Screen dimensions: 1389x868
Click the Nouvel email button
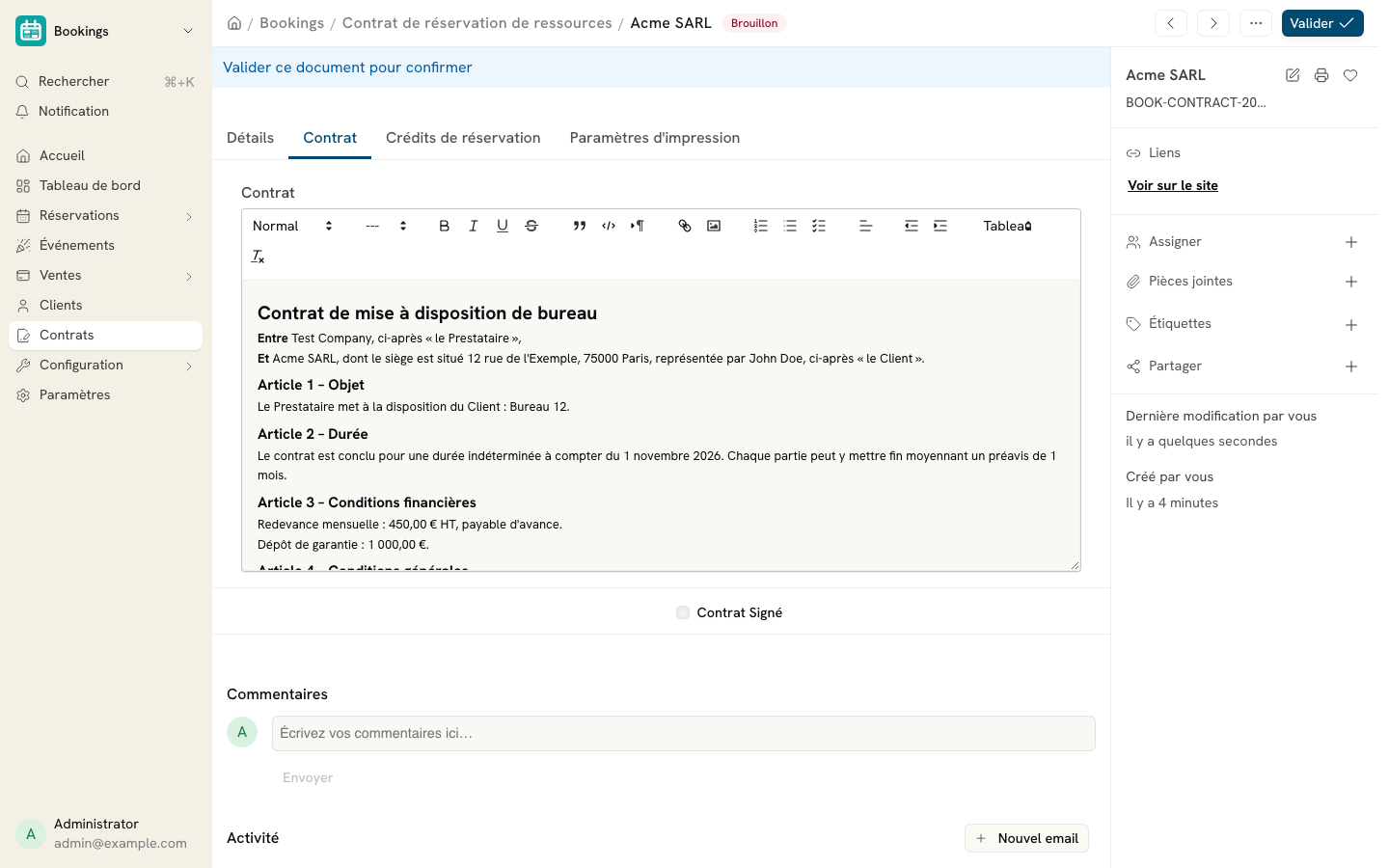(x=1026, y=838)
